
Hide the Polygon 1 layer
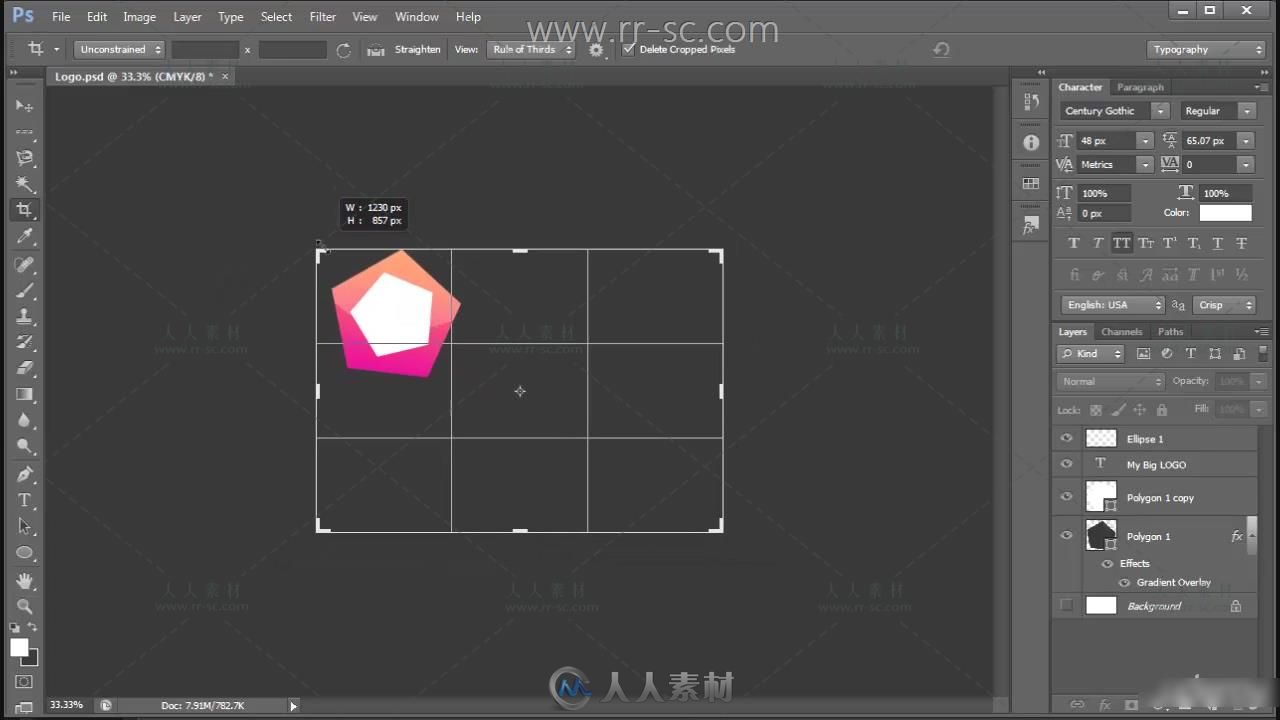(x=1066, y=535)
